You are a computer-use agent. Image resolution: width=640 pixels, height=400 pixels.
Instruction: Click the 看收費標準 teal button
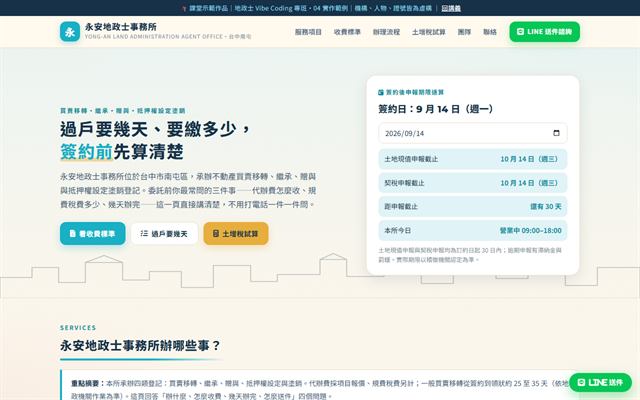93,233
